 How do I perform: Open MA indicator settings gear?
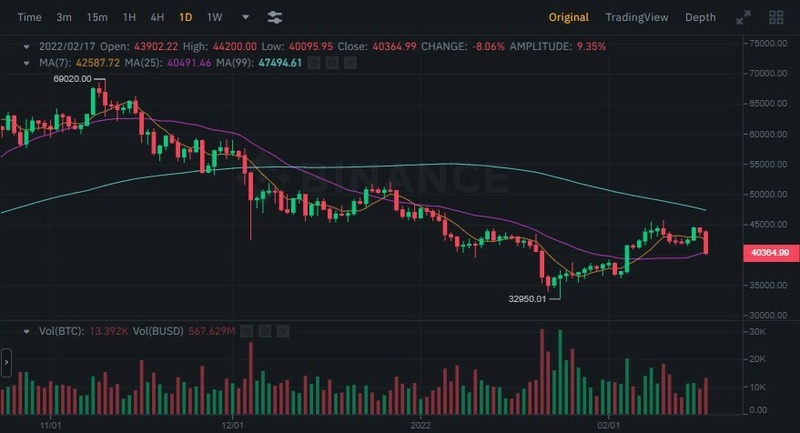click(329, 62)
